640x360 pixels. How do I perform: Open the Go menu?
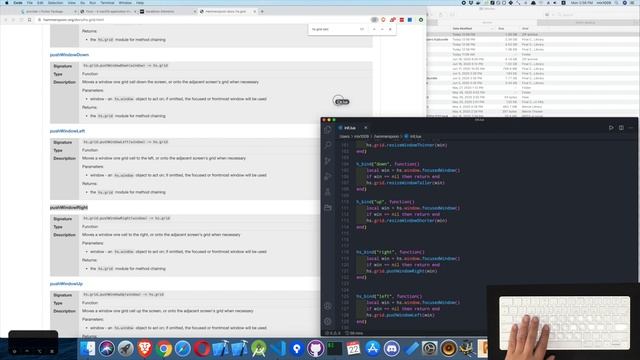[82, 2]
